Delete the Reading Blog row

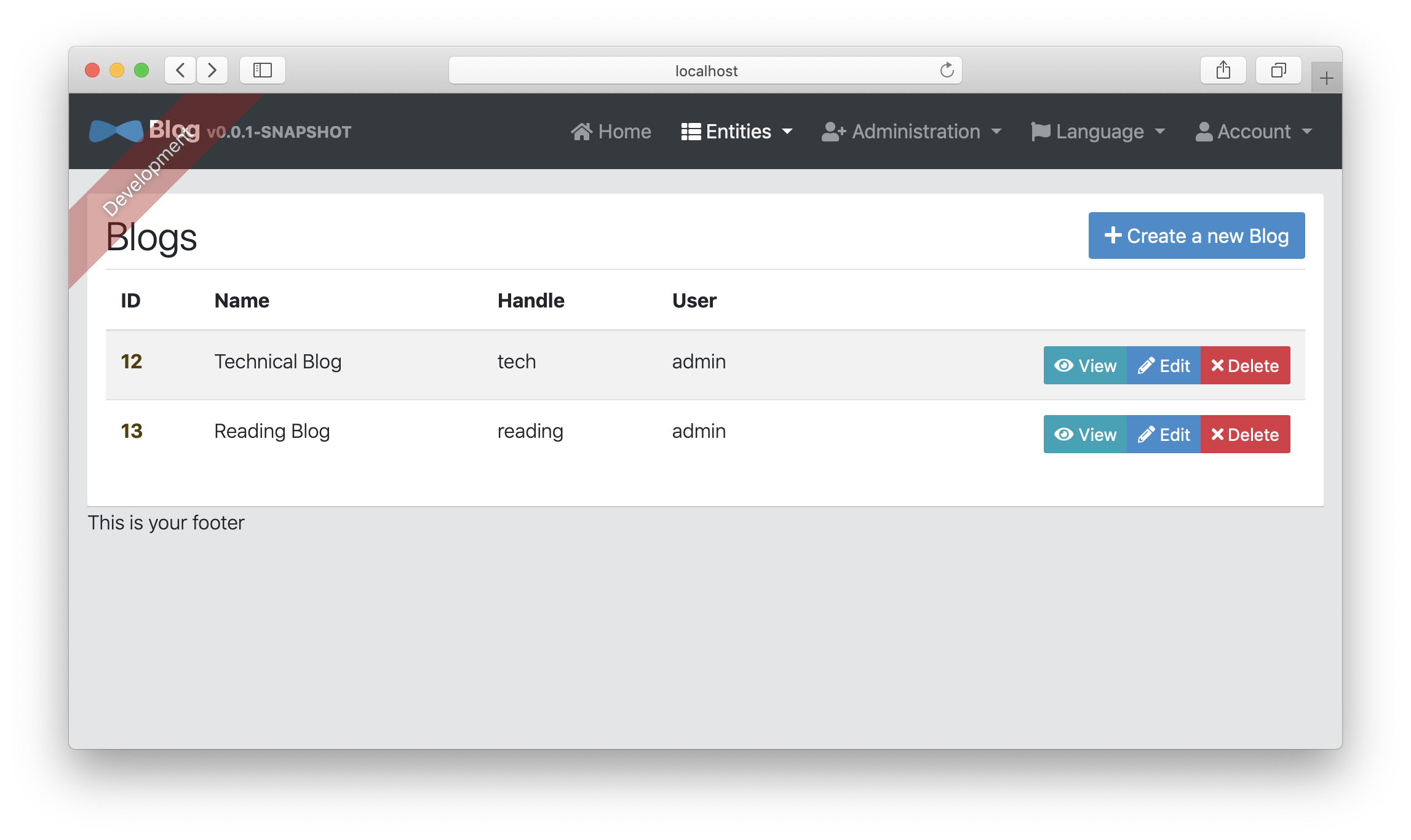(1245, 435)
